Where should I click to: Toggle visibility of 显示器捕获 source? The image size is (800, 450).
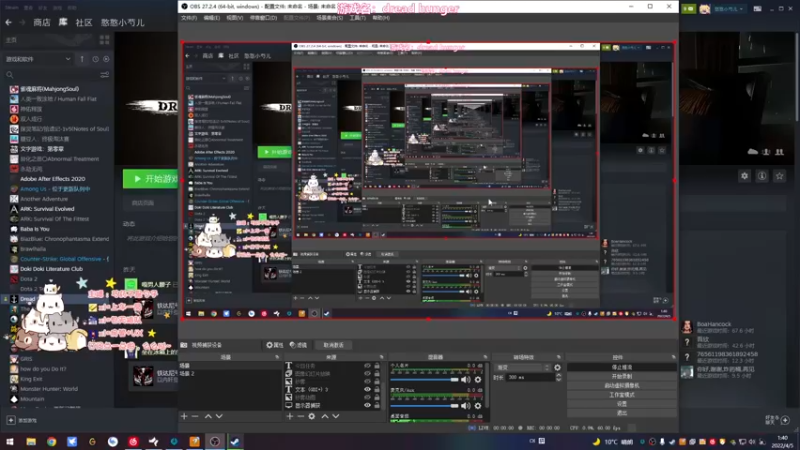coord(367,406)
